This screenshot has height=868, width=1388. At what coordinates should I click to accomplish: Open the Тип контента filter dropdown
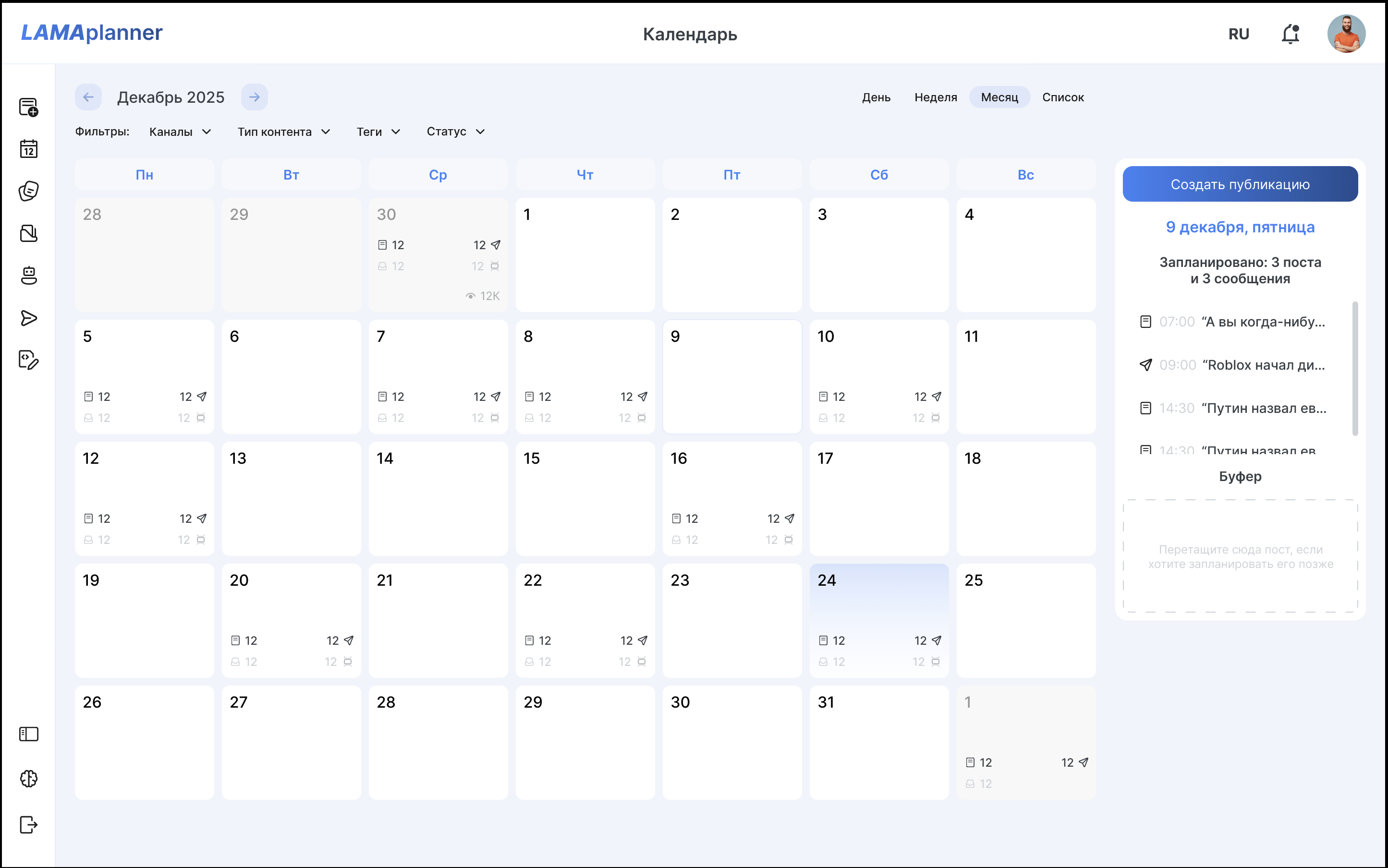tap(284, 132)
